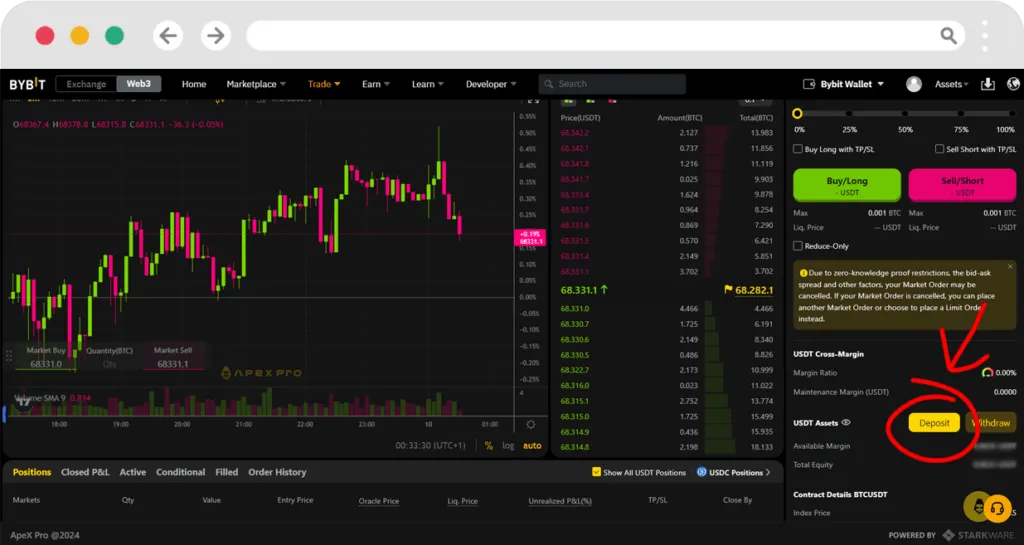Focus the Bybit Search field

point(612,84)
